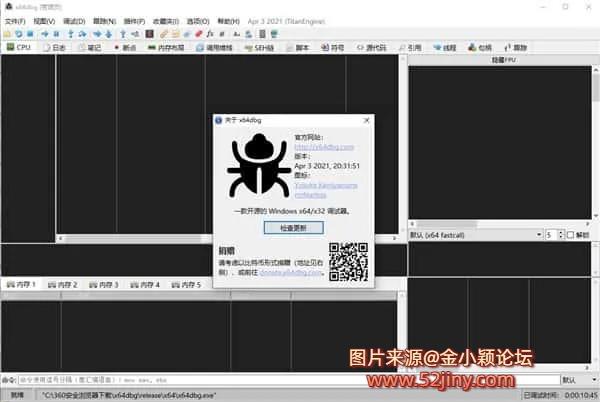Click the calculator toolbar icon
Screen dimensions: 600x402
(x=262, y=34)
